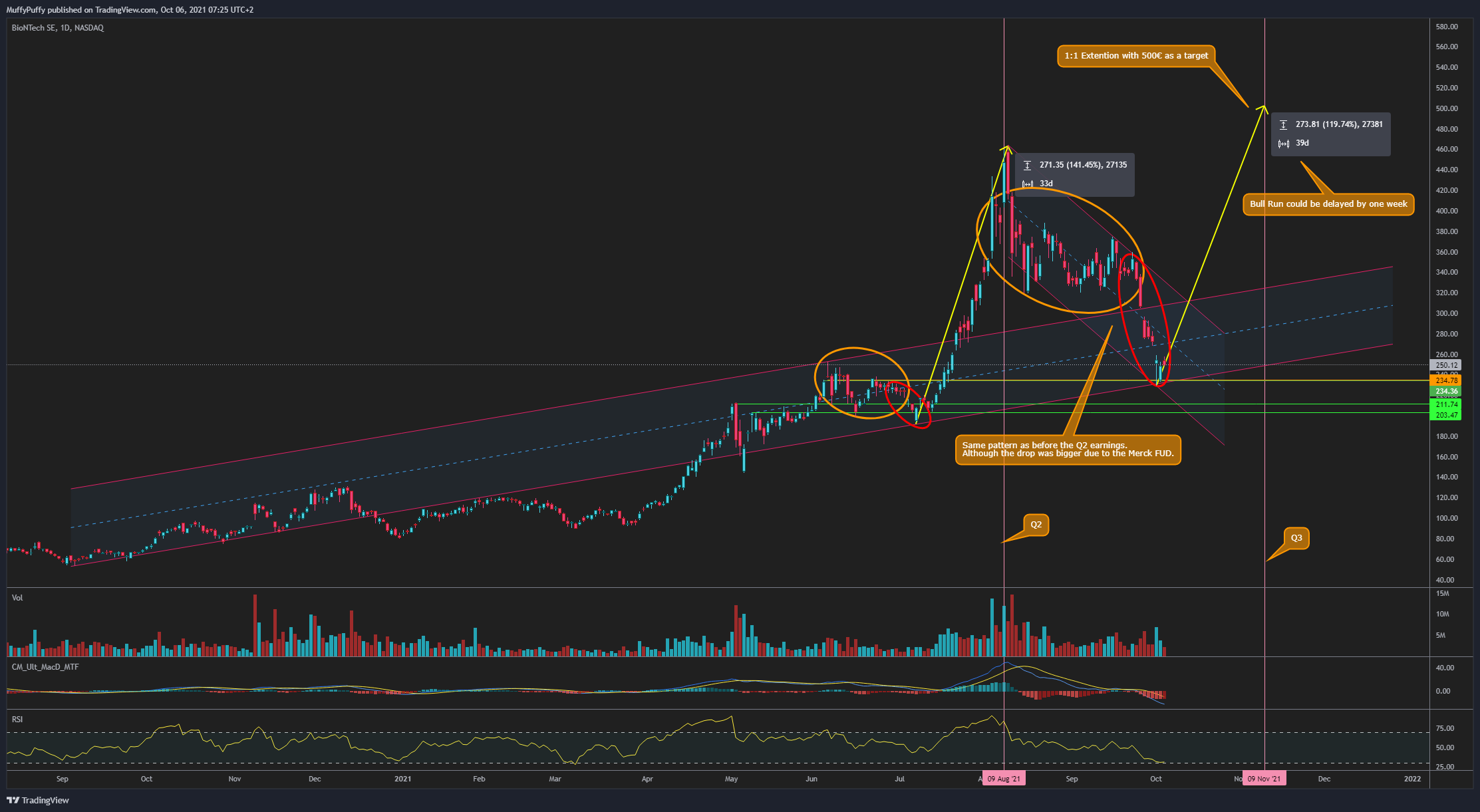
Task: Click the 39d duration readout
Action: click(x=1302, y=143)
